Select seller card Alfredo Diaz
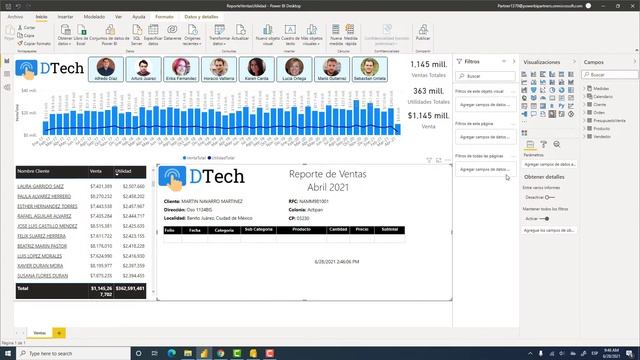 [x=106, y=69]
